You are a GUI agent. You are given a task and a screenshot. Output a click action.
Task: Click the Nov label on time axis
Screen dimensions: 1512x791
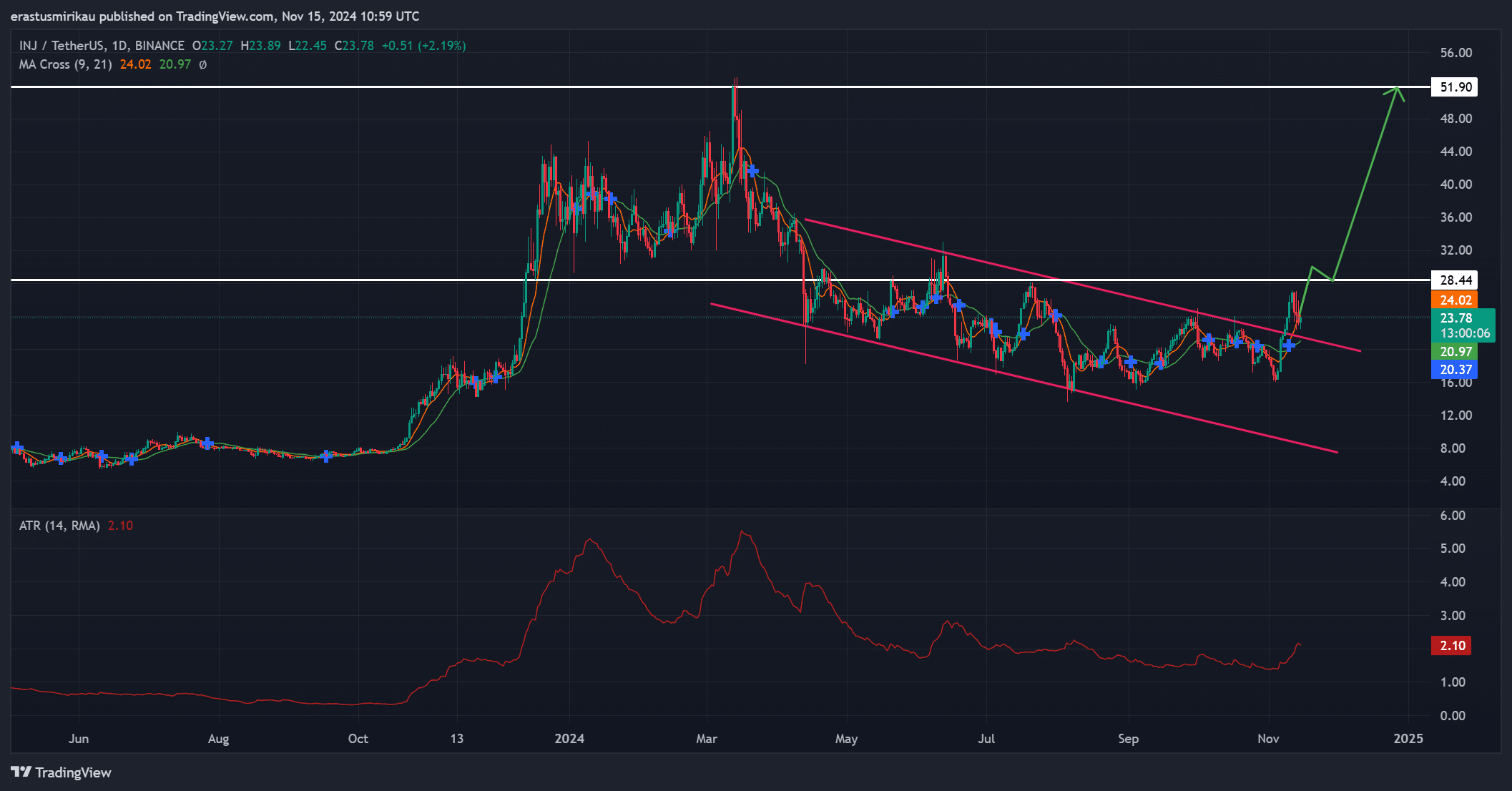(1268, 739)
